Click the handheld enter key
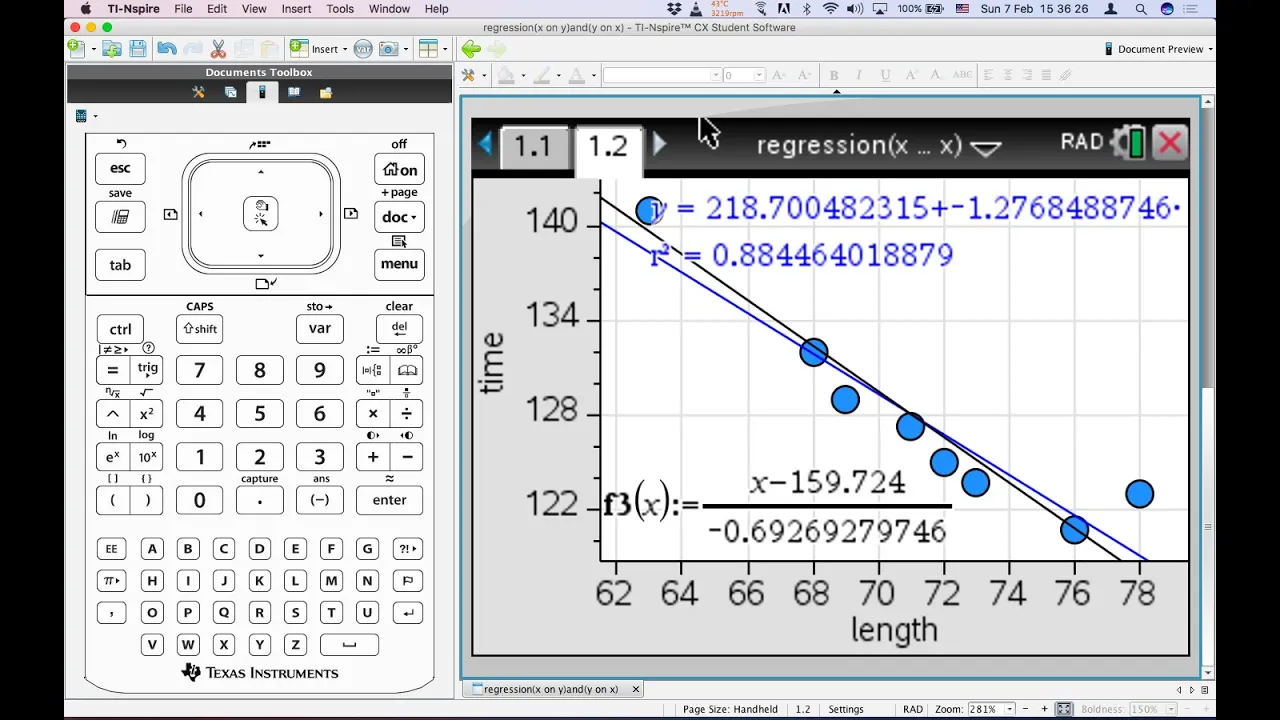The width and height of the screenshot is (1280, 720). coord(390,500)
